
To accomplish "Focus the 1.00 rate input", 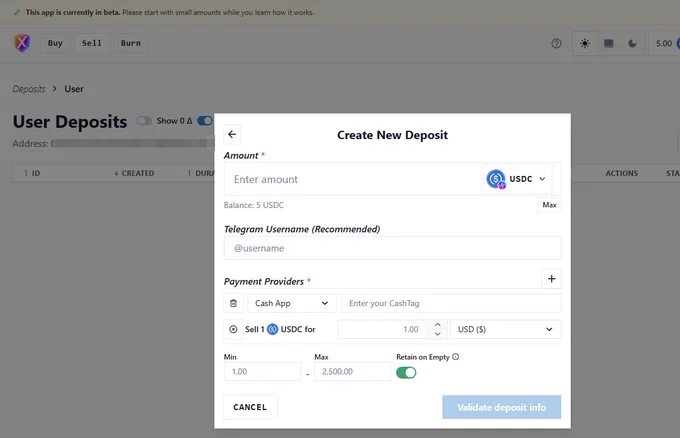I will pos(382,329).
